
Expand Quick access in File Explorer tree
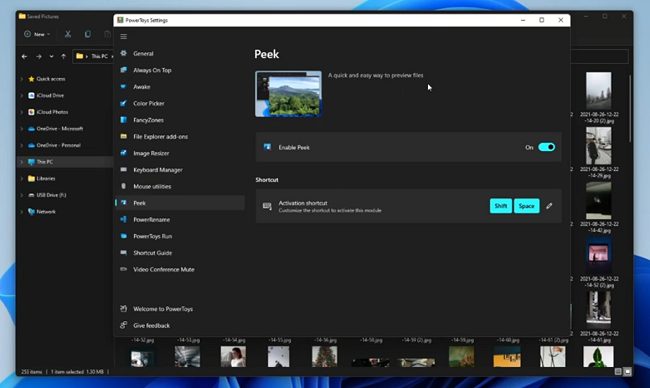[x=22, y=79]
